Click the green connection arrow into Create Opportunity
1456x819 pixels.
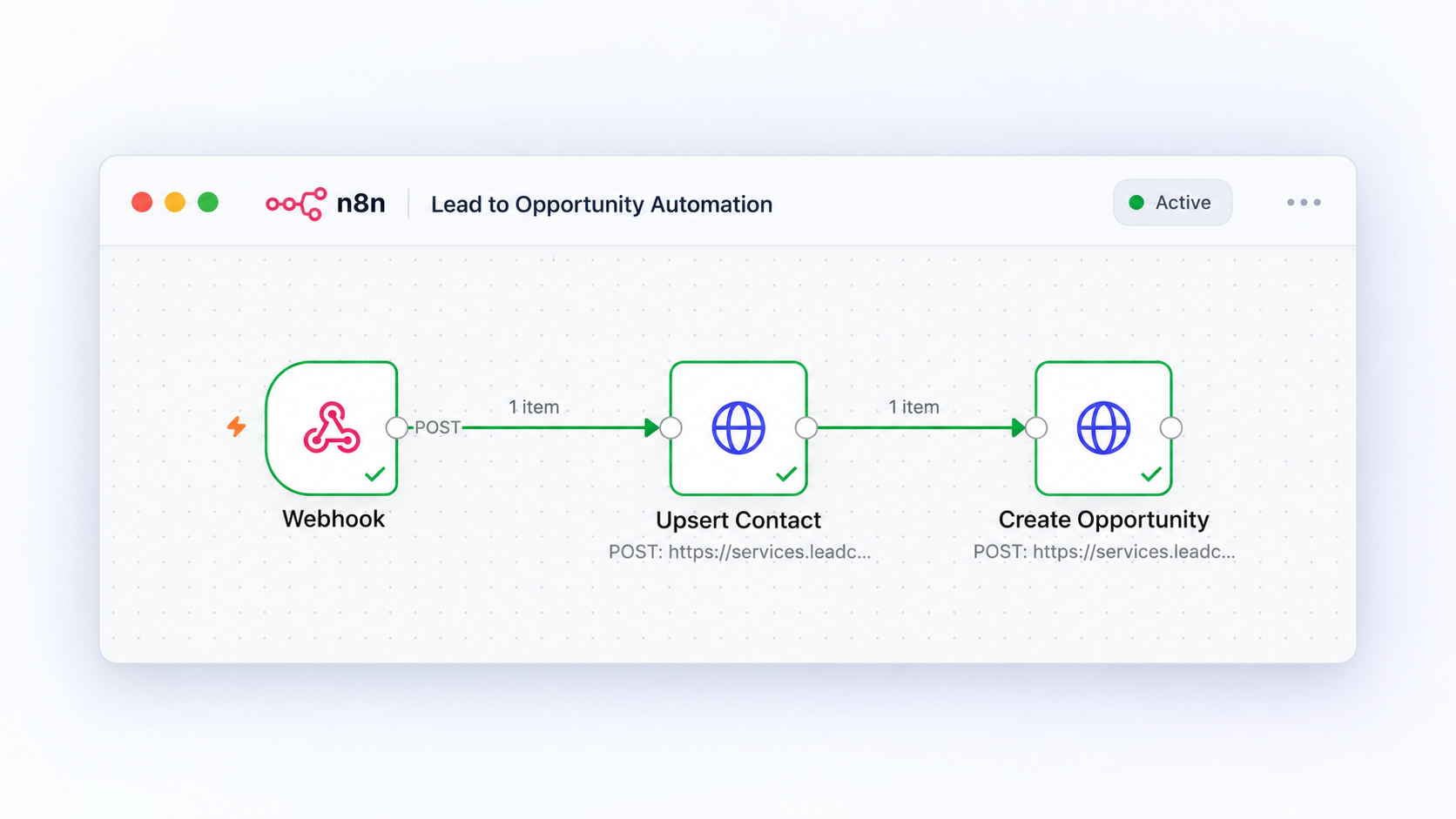click(1018, 427)
